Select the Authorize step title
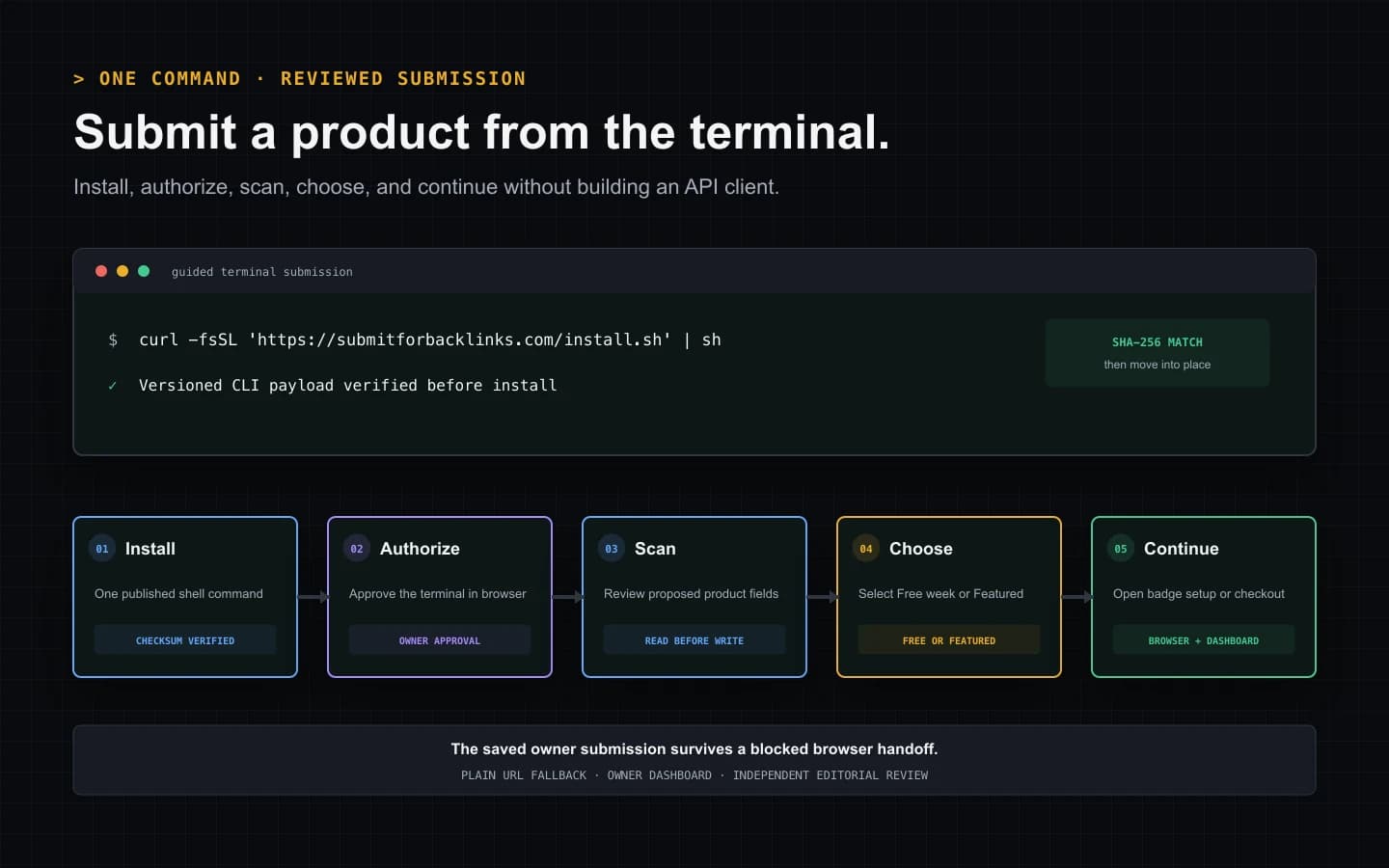Screen dimensions: 1389x868 click(x=420, y=549)
